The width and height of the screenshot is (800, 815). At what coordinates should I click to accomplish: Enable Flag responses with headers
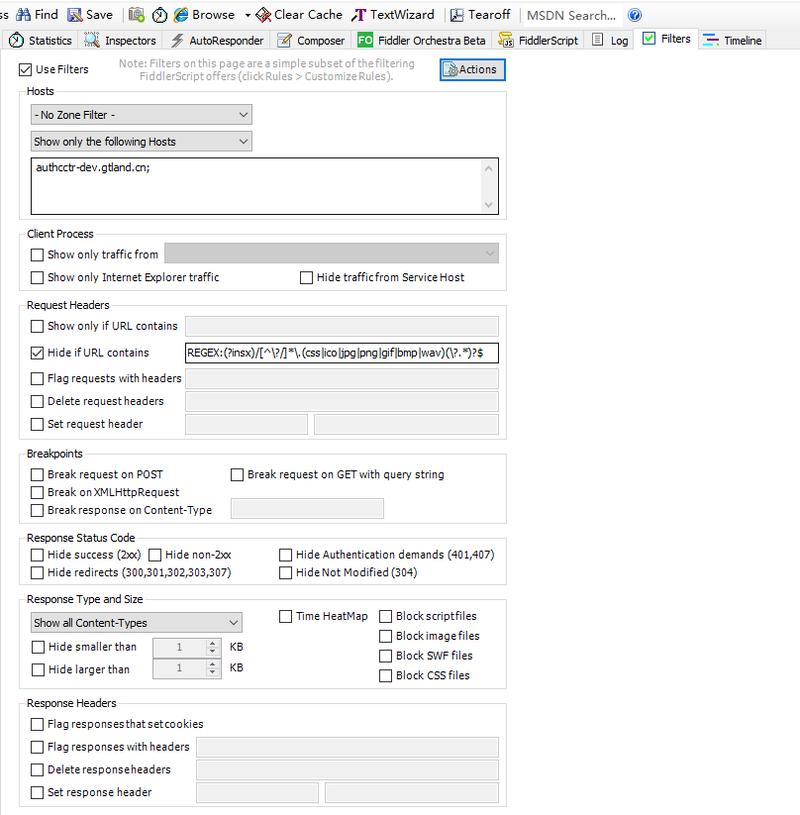coord(37,747)
